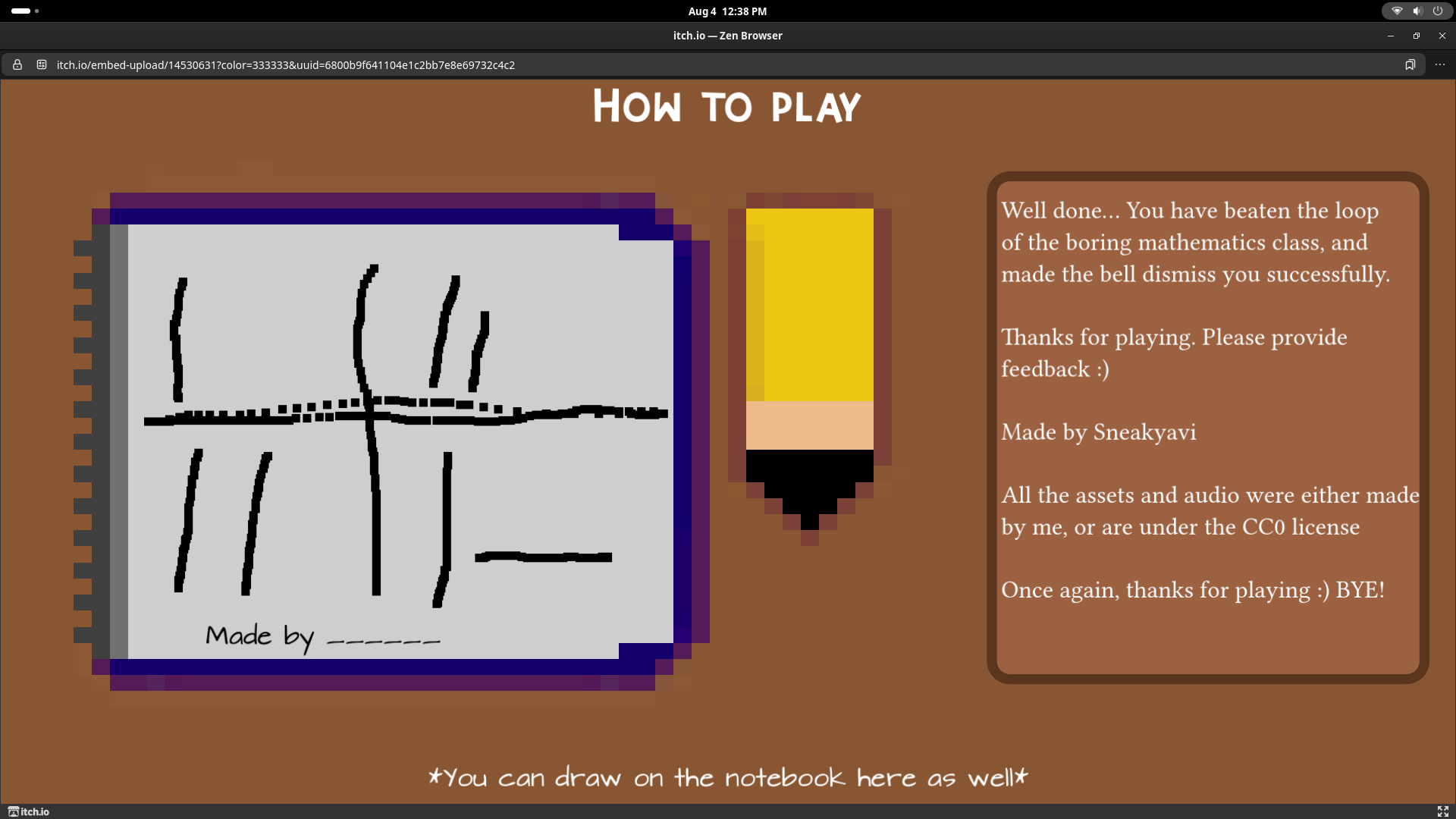Click the 'Made by Sneakyavi' credits text
Image resolution: width=1456 pixels, height=819 pixels.
pos(1098,432)
